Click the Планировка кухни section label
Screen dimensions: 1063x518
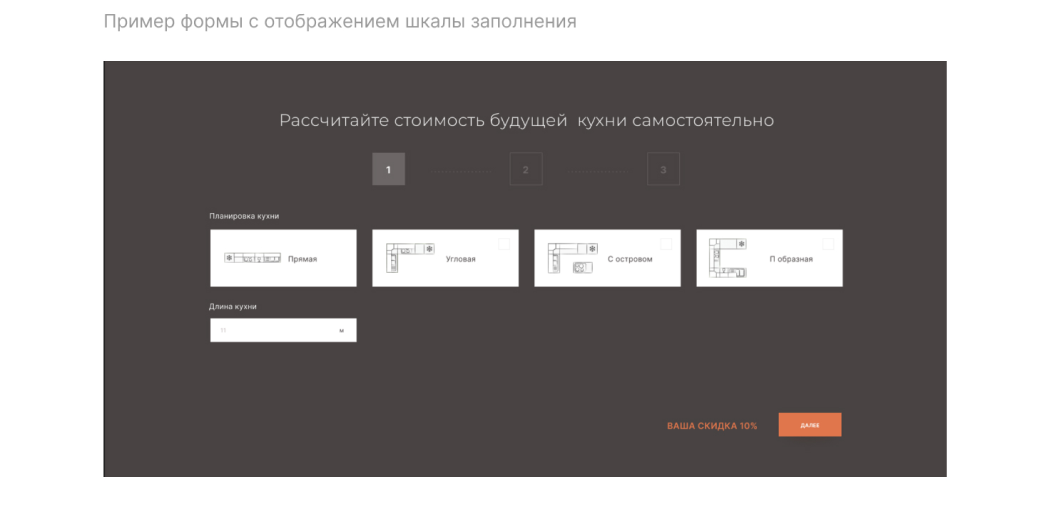pyautogui.click(x=244, y=216)
